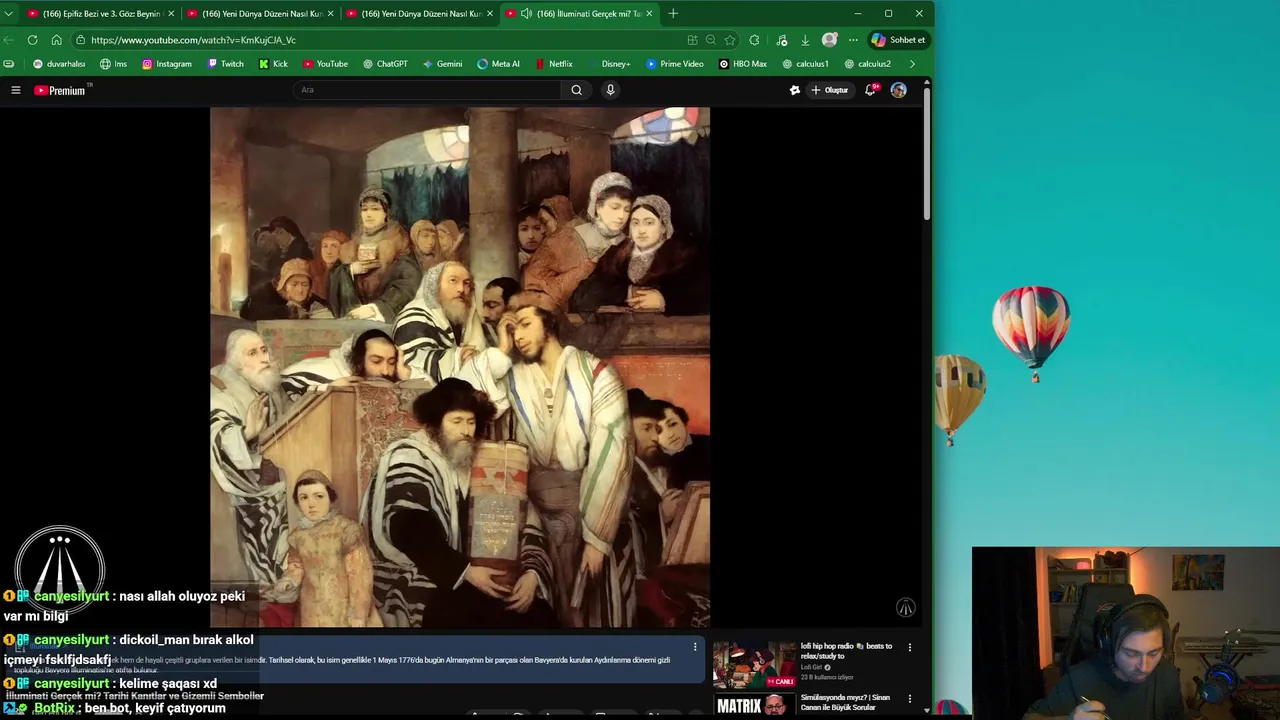
Task: Open the description box three-dot menu
Action: coord(695,647)
